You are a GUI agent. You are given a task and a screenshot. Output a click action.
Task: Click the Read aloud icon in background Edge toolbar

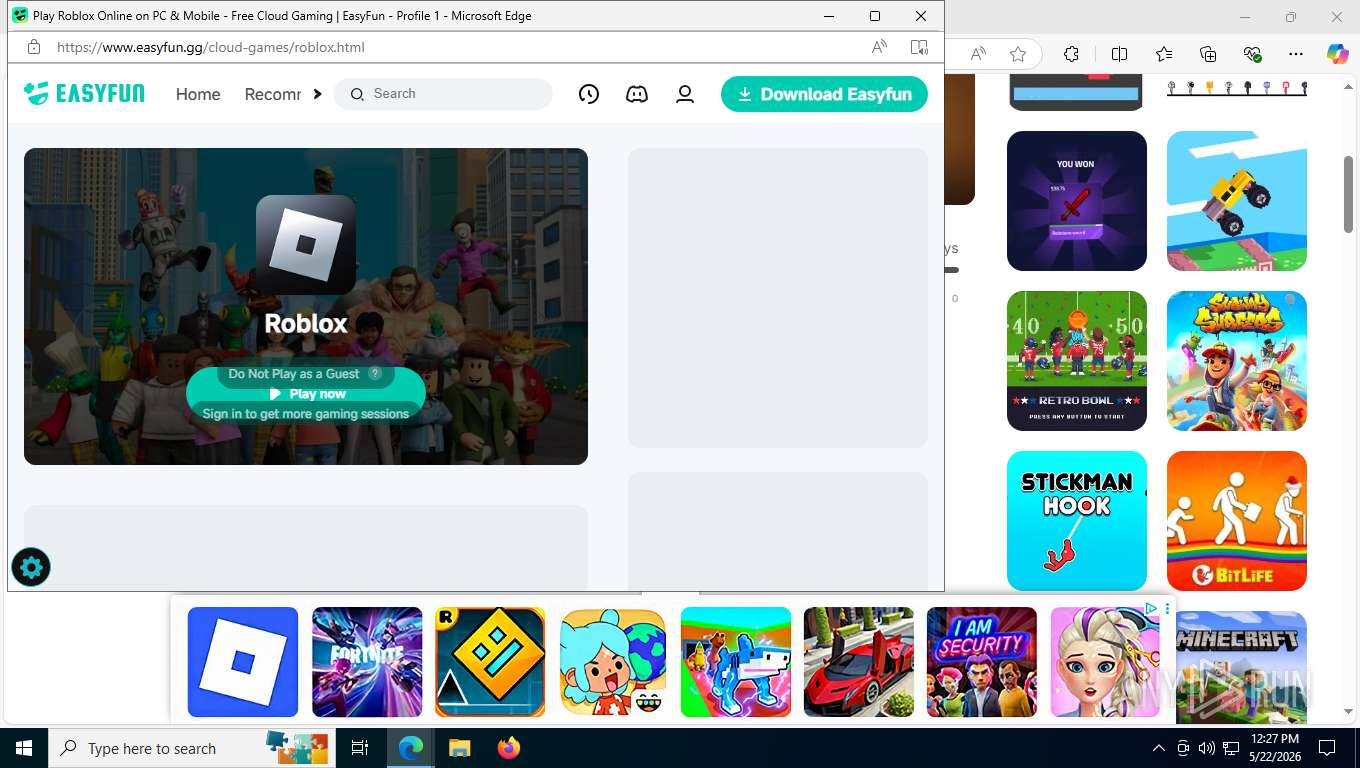[978, 54]
